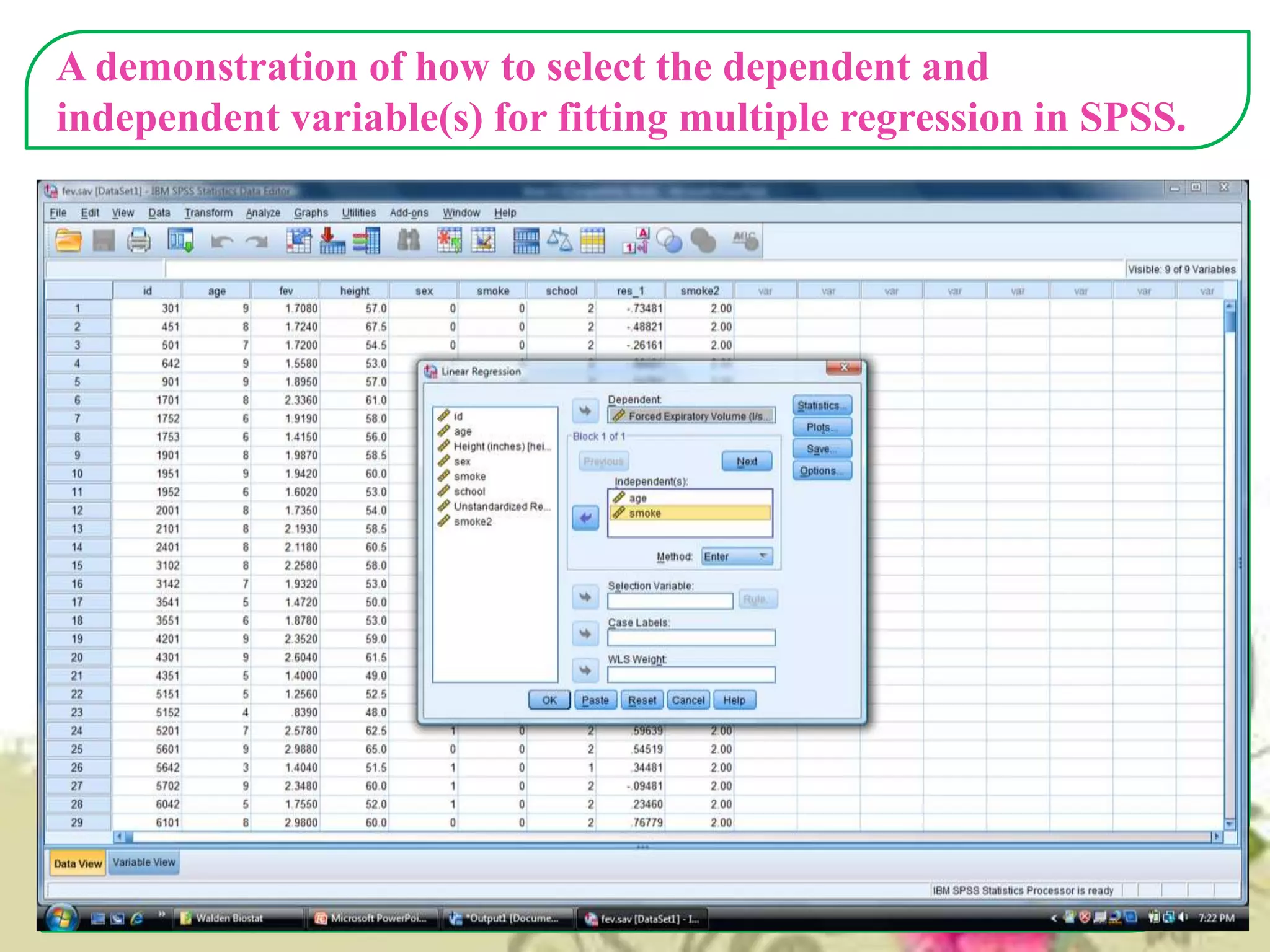Viewport: 1270px width, 952px height.
Task: Click arrow button beside Selection Variable
Action: pos(585,597)
